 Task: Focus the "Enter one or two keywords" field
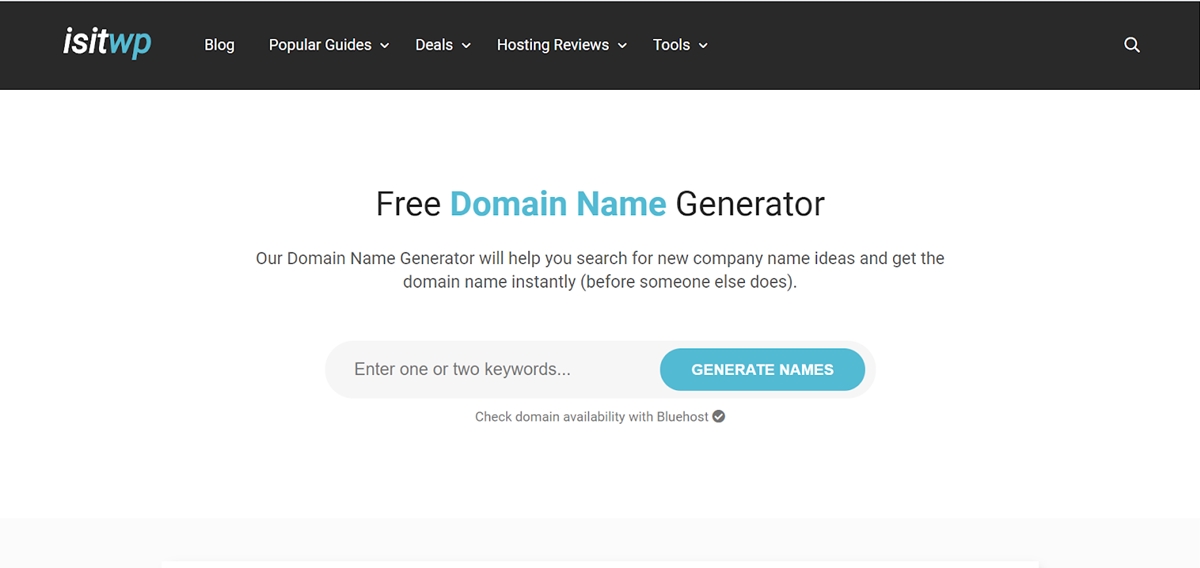tap(492, 369)
